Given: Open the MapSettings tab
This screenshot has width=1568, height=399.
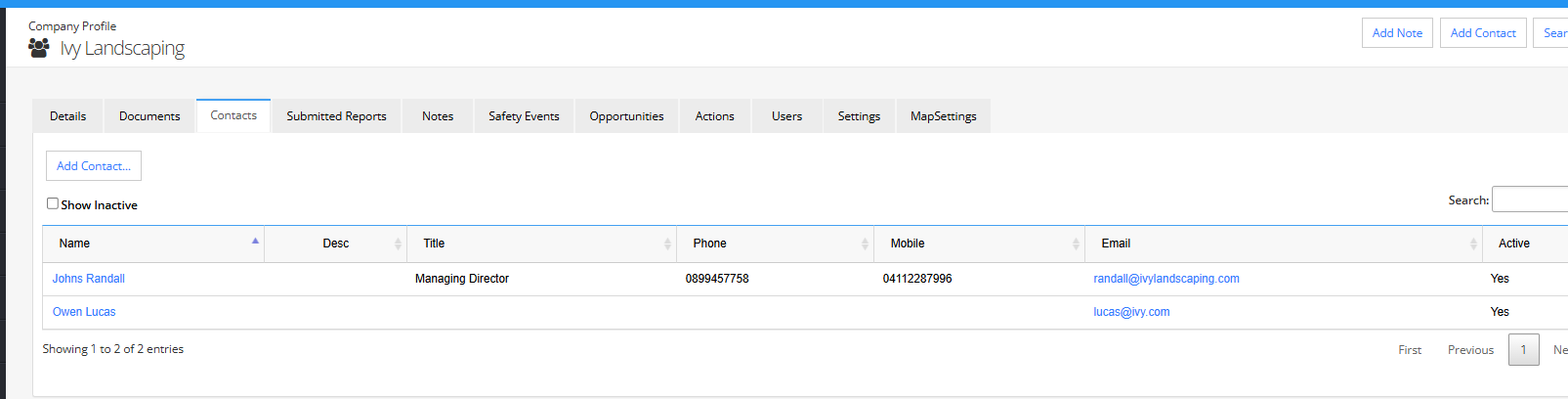Looking at the screenshot, I should 943,115.
